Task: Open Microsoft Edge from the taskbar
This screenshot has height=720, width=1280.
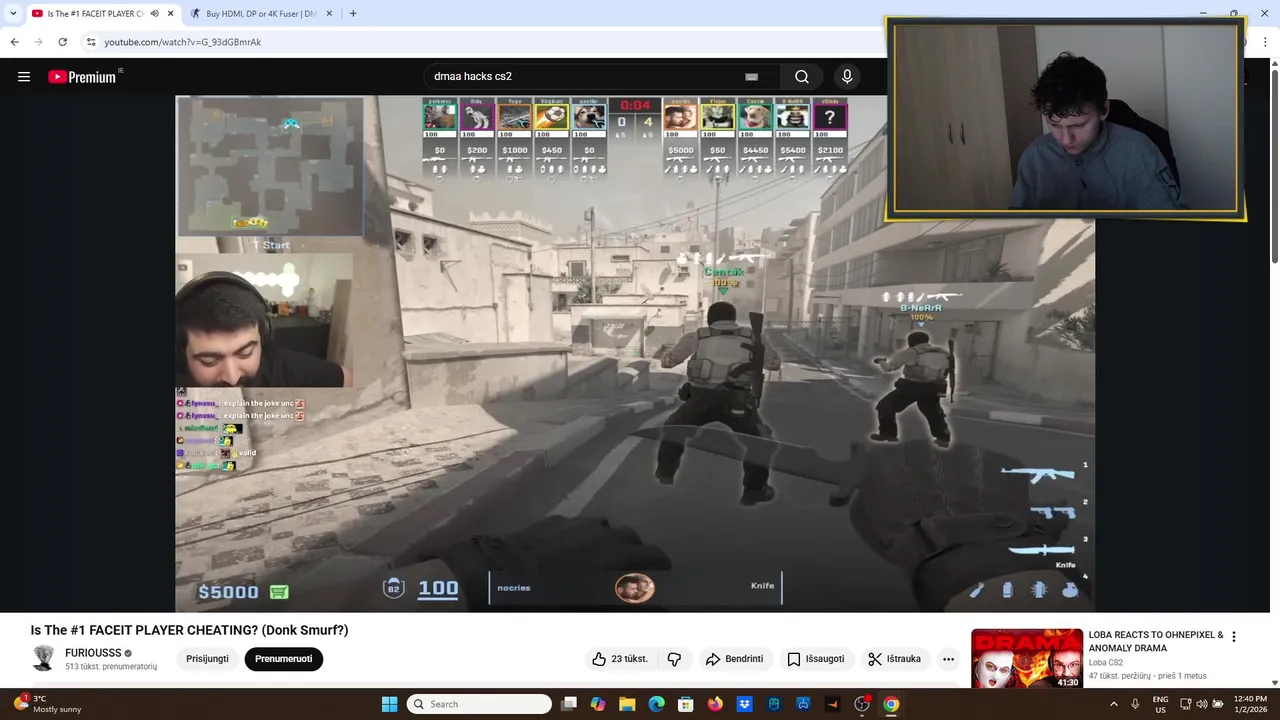Action: tap(656, 704)
